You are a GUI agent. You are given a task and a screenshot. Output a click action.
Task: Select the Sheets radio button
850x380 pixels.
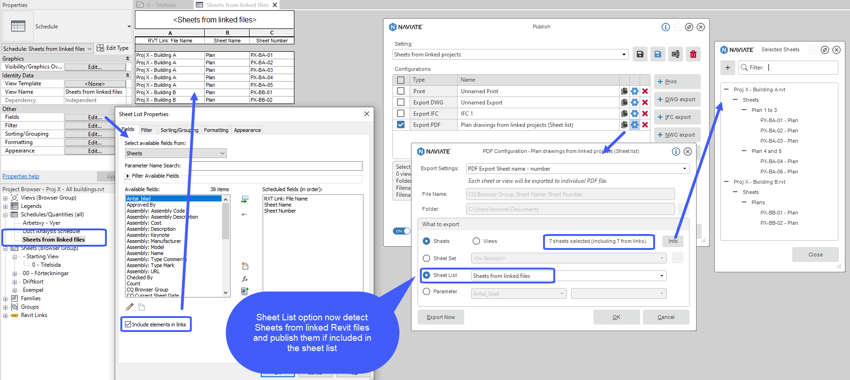[426, 241]
